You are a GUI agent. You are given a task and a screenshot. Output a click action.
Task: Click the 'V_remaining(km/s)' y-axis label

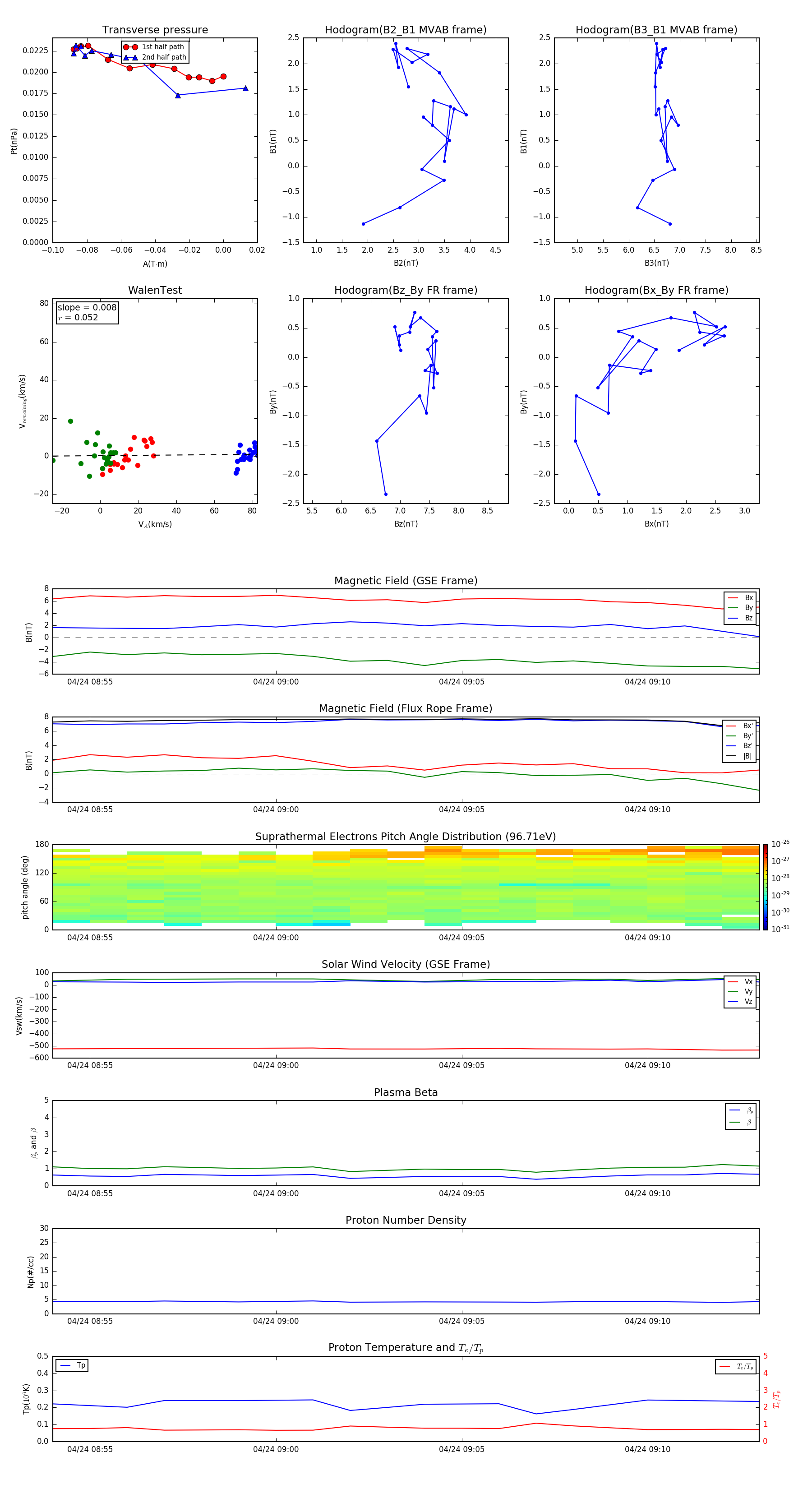click(23, 401)
